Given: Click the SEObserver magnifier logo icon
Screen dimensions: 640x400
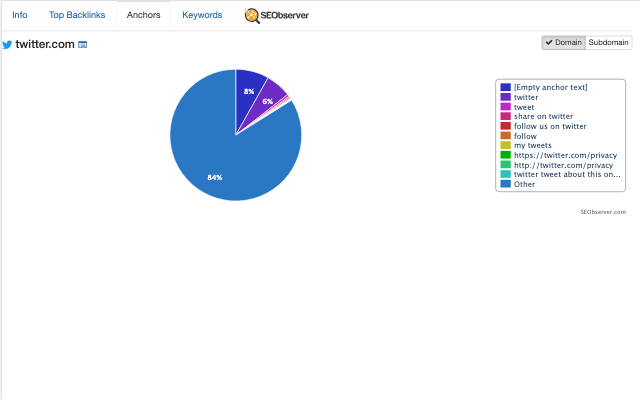Looking at the screenshot, I should tap(252, 16).
